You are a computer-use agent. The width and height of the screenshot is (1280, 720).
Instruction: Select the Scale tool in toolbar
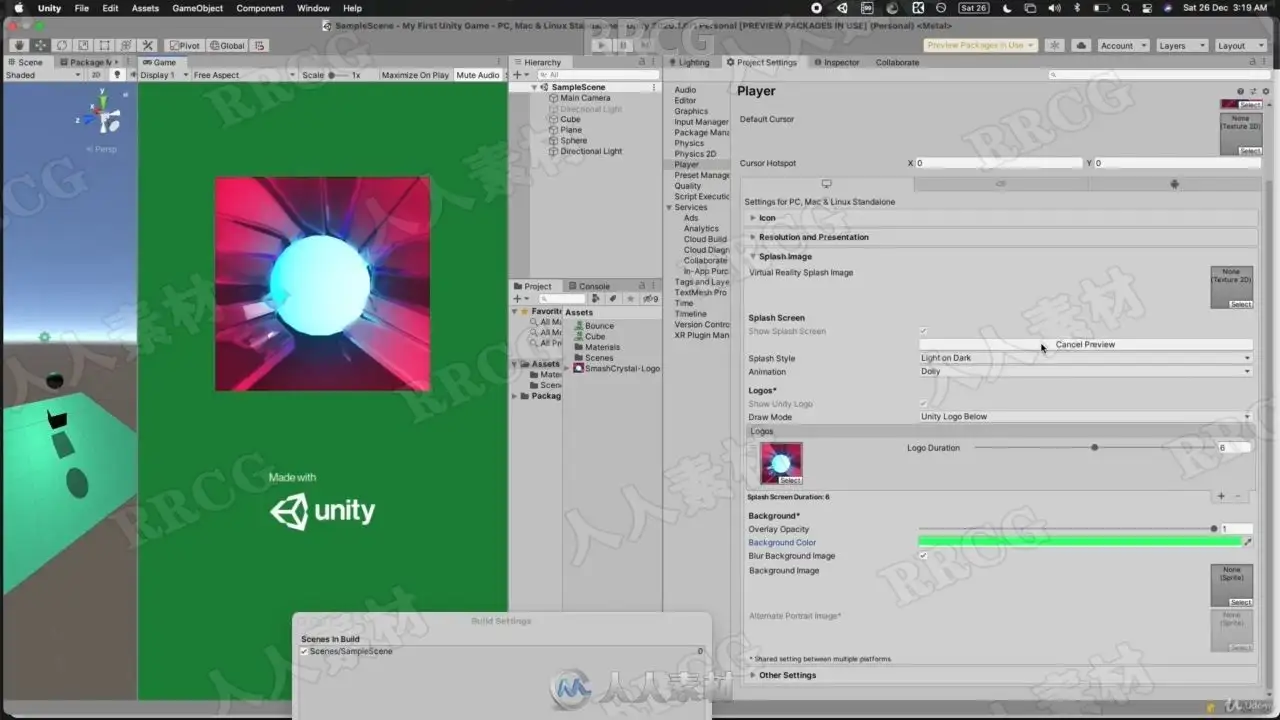coord(83,45)
